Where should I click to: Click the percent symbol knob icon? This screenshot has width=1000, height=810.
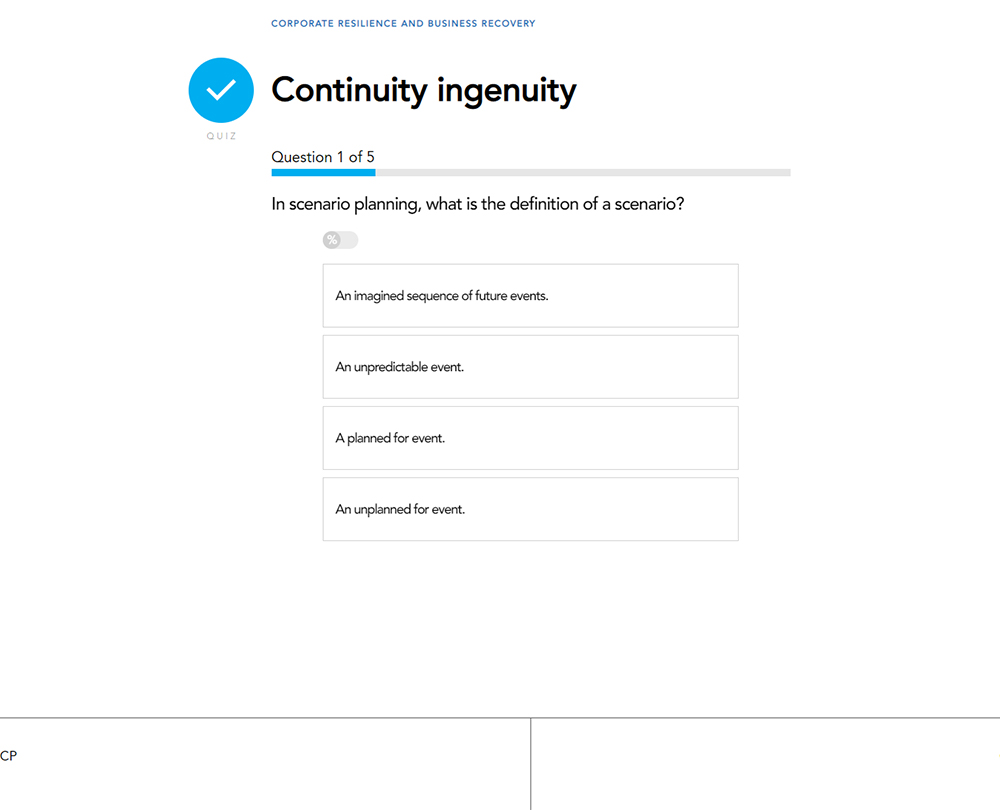point(332,240)
